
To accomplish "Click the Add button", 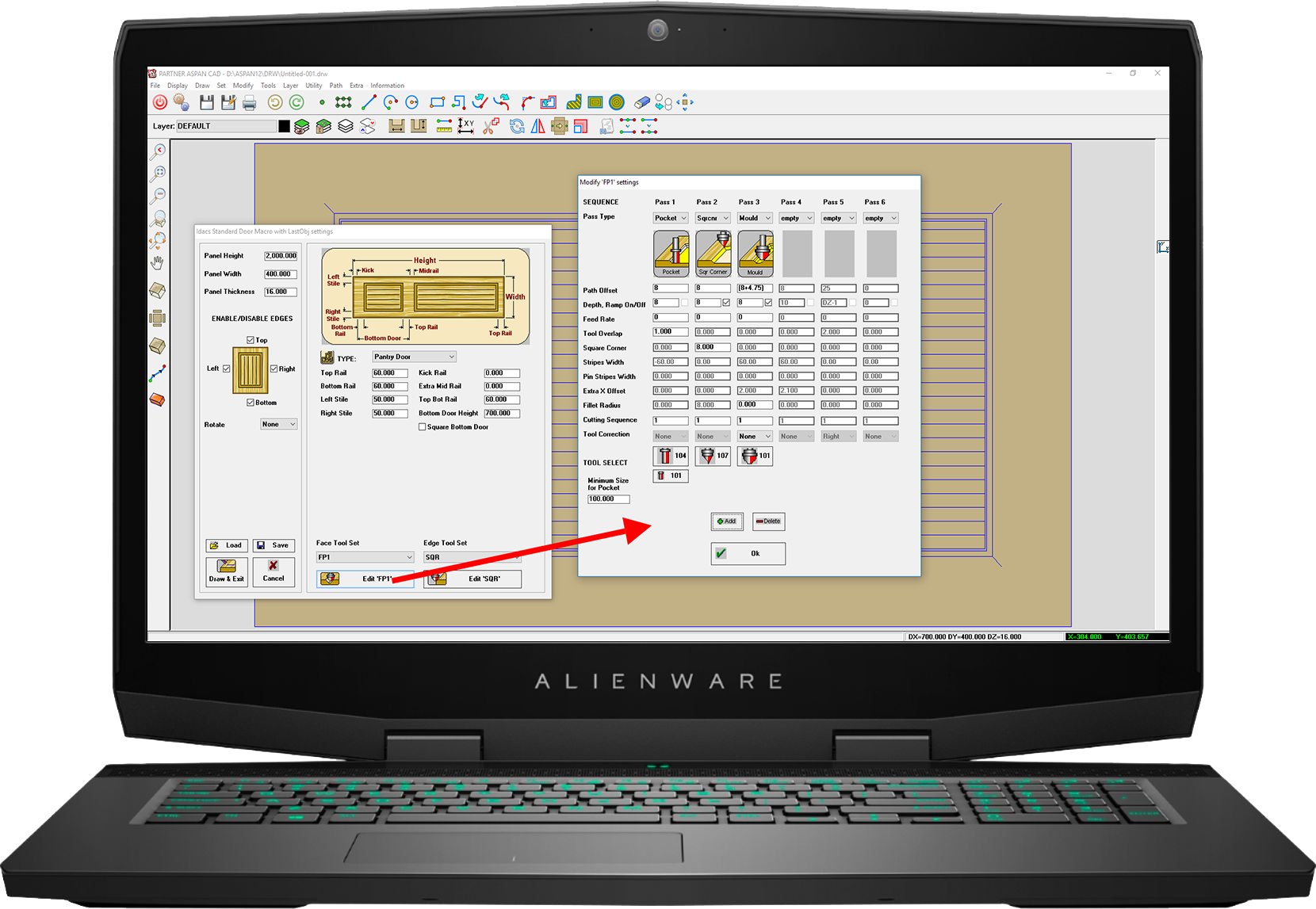I will tap(727, 521).
